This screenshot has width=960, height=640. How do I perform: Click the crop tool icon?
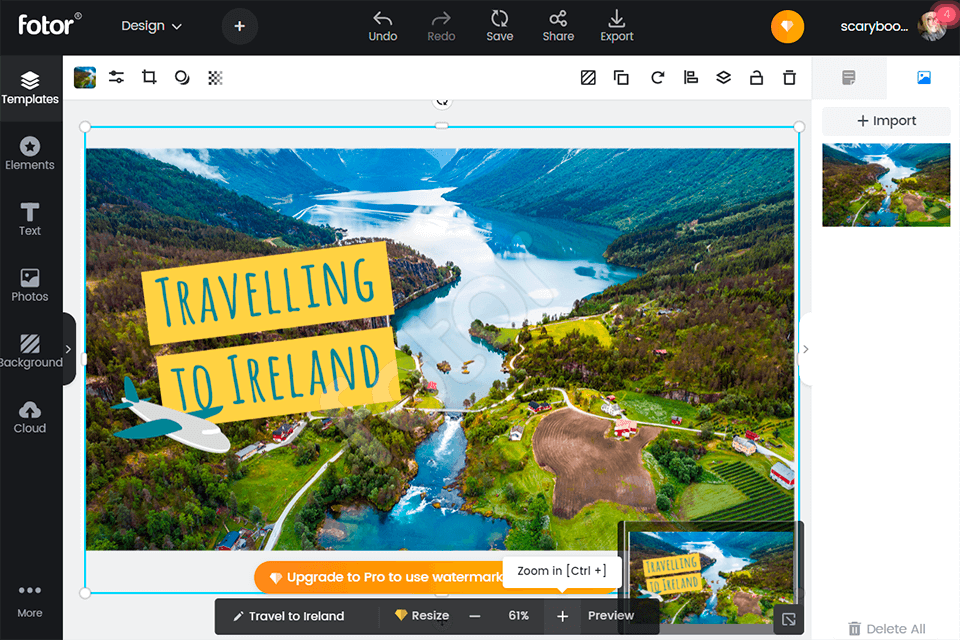point(149,77)
